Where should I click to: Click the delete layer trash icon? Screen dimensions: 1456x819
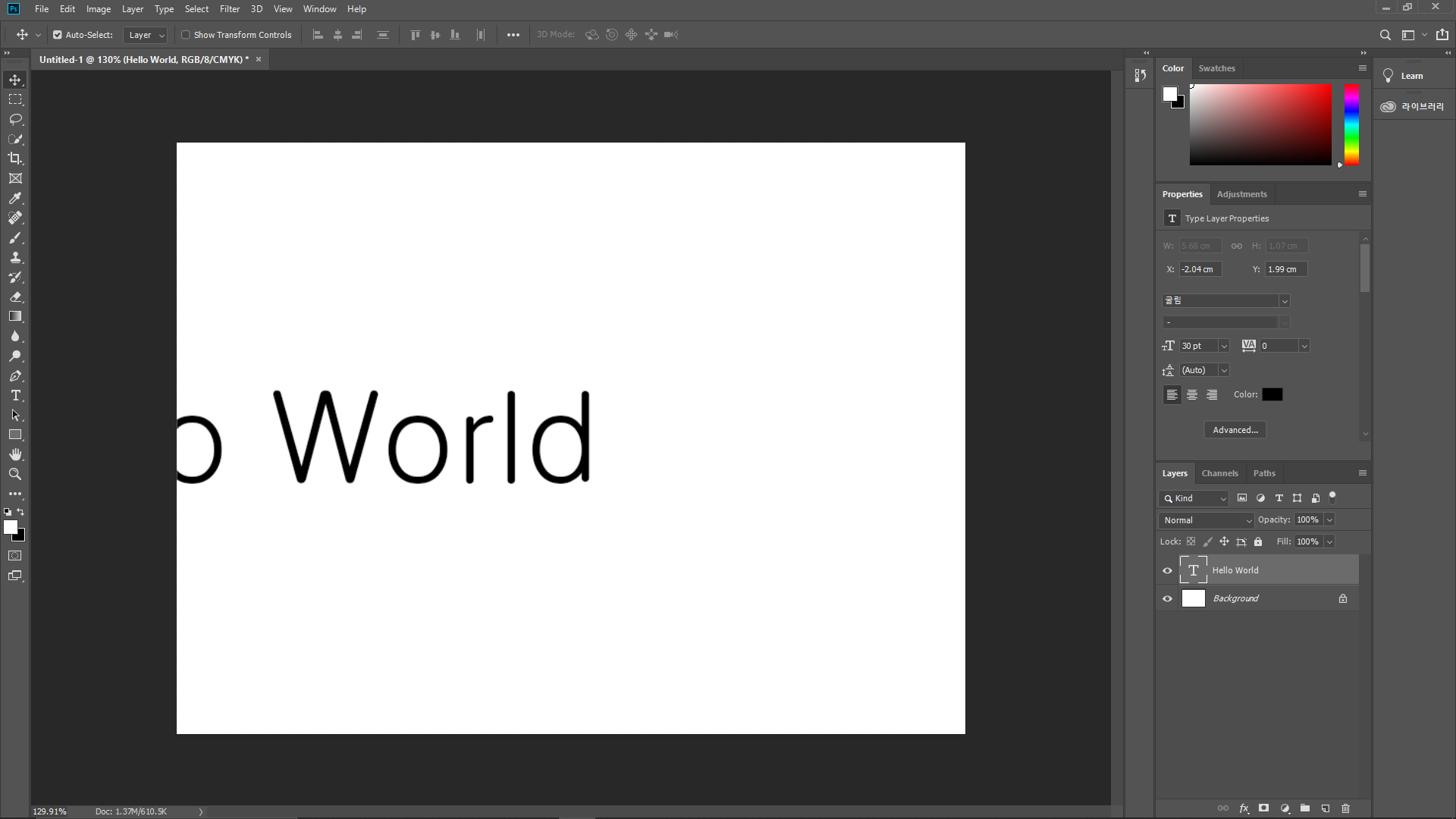point(1346,808)
